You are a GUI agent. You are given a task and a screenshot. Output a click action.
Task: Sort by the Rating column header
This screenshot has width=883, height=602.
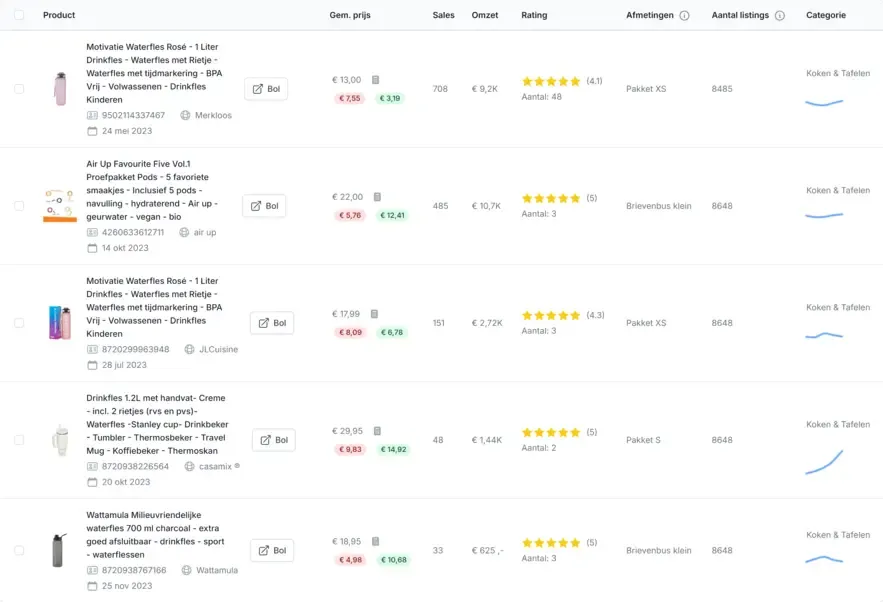pos(534,15)
